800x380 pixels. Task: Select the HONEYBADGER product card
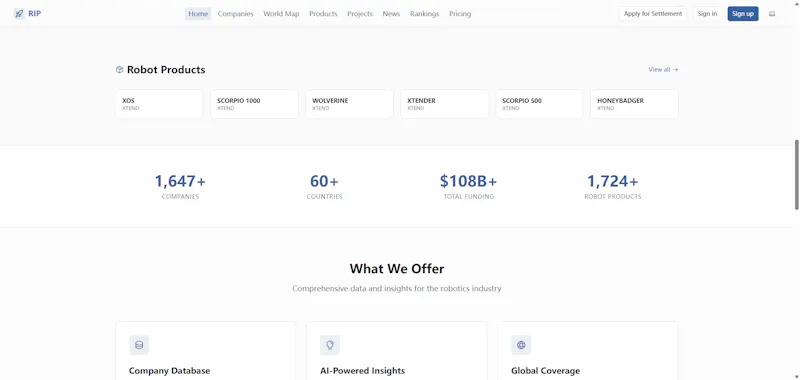pos(634,104)
